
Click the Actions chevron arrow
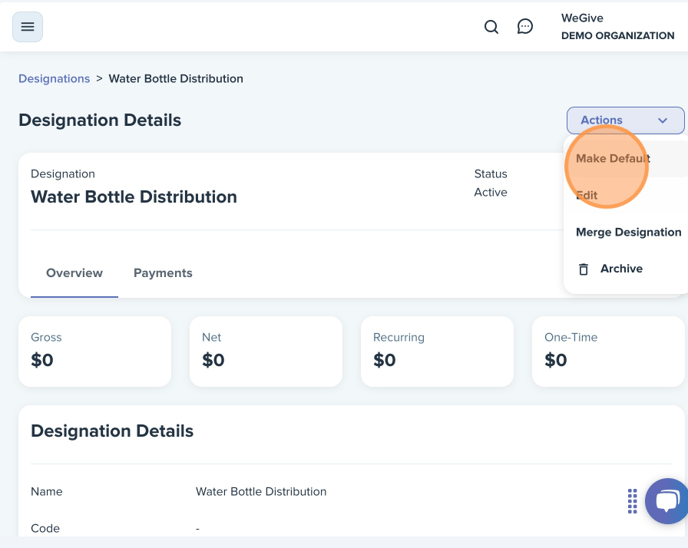663,120
